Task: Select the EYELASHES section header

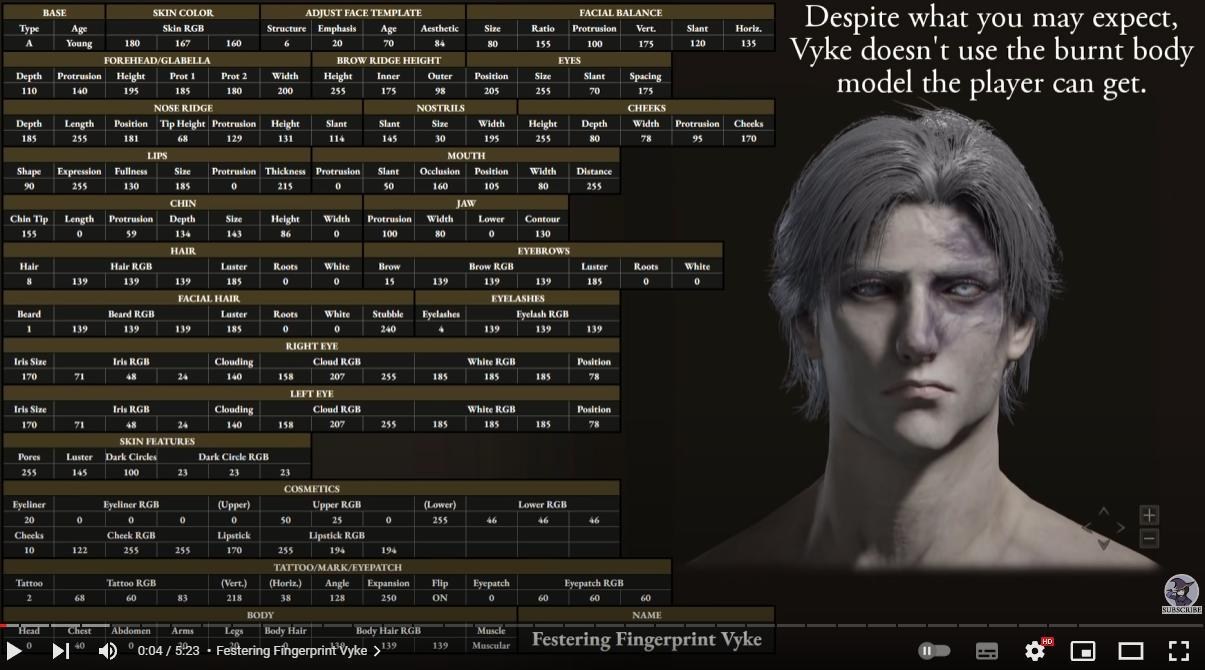Action: tap(518, 298)
